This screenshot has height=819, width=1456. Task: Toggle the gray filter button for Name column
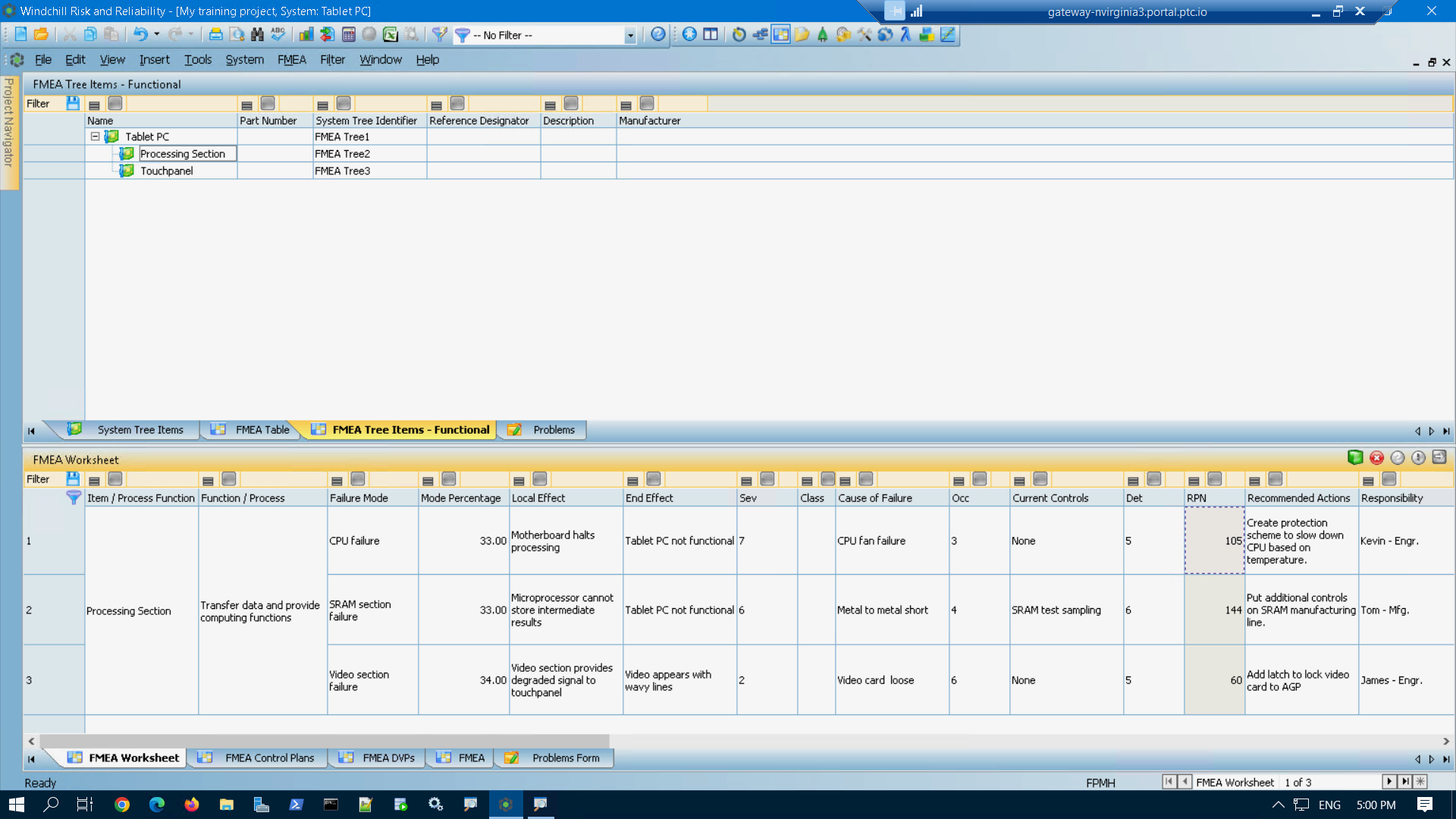click(115, 103)
